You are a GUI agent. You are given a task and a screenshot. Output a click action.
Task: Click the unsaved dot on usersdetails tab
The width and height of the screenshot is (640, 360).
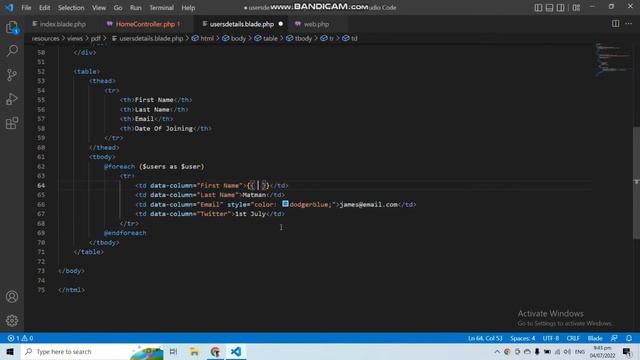tap(280, 24)
